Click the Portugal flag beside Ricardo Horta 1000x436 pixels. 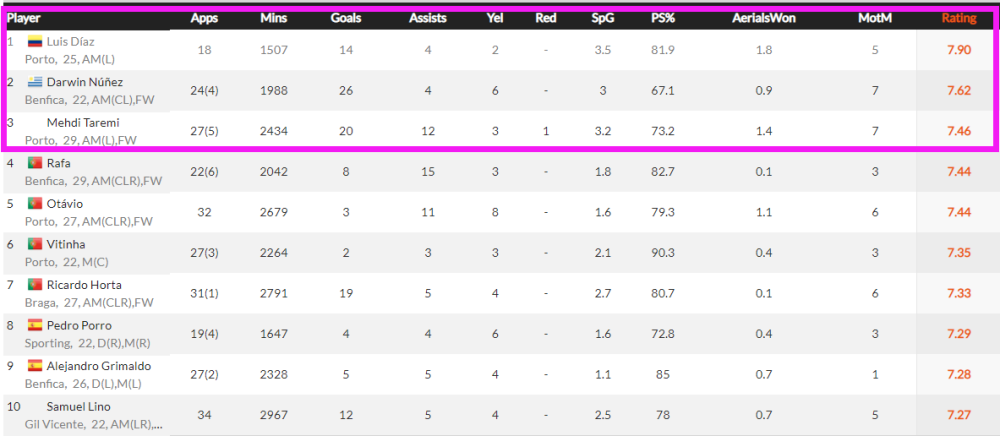(34, 285)
